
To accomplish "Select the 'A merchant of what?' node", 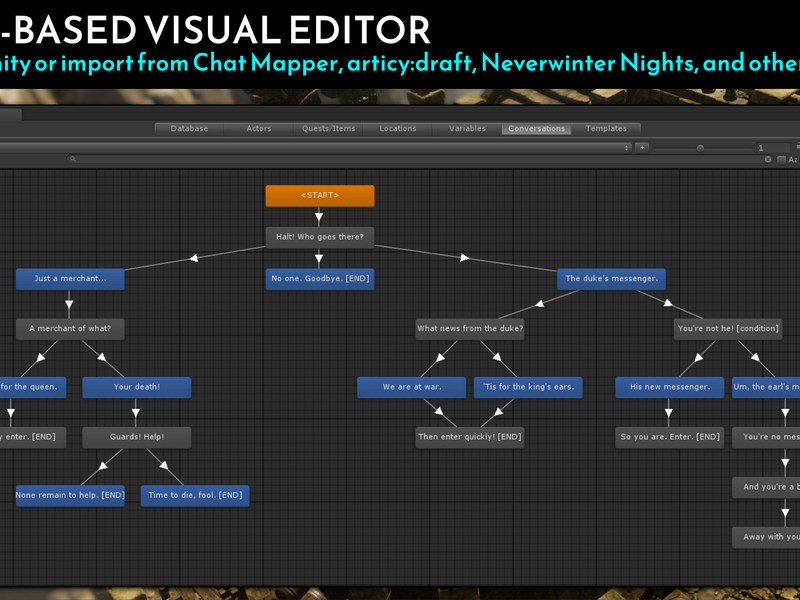I will tap(70, 330).
